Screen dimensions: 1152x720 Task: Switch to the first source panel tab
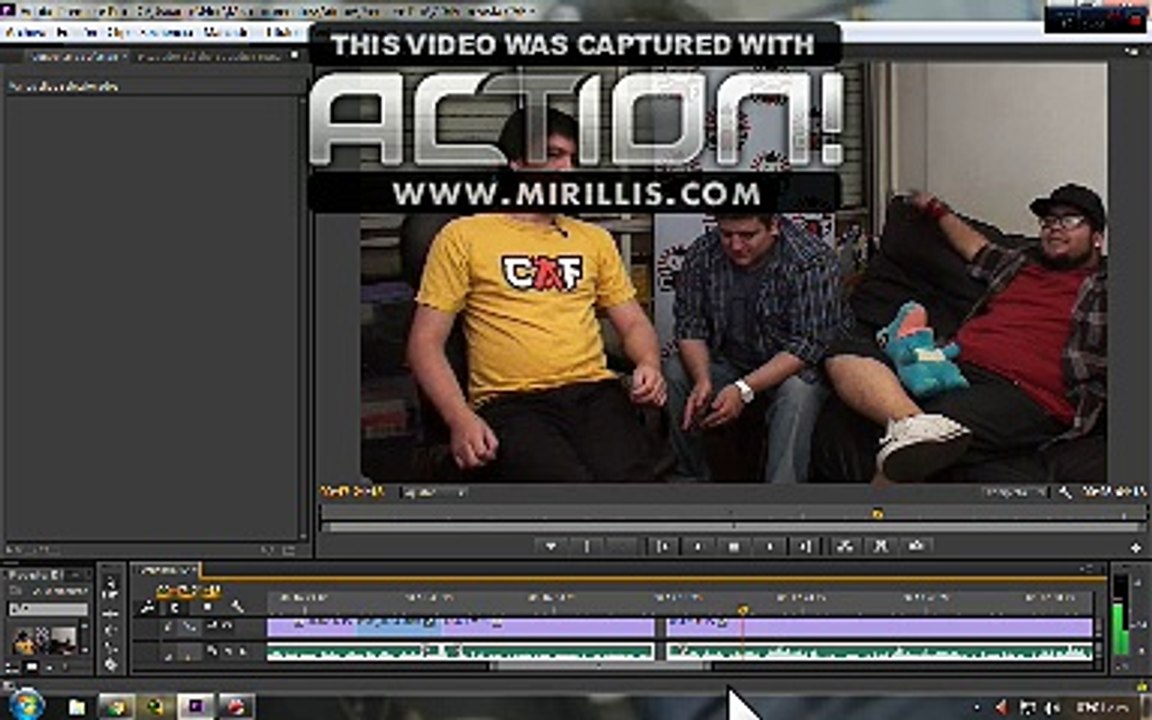coord(76,56)
